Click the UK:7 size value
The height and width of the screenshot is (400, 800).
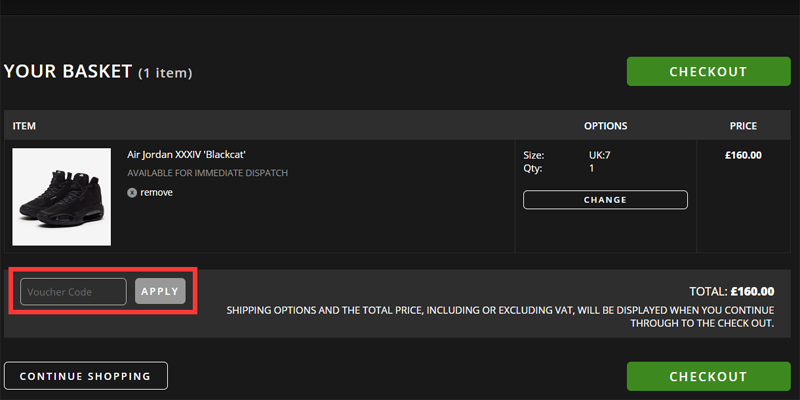[x=599, y=156]
